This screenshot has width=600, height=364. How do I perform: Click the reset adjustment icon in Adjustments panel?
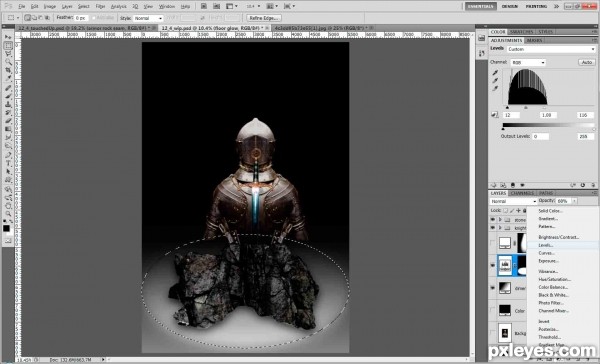583,185
